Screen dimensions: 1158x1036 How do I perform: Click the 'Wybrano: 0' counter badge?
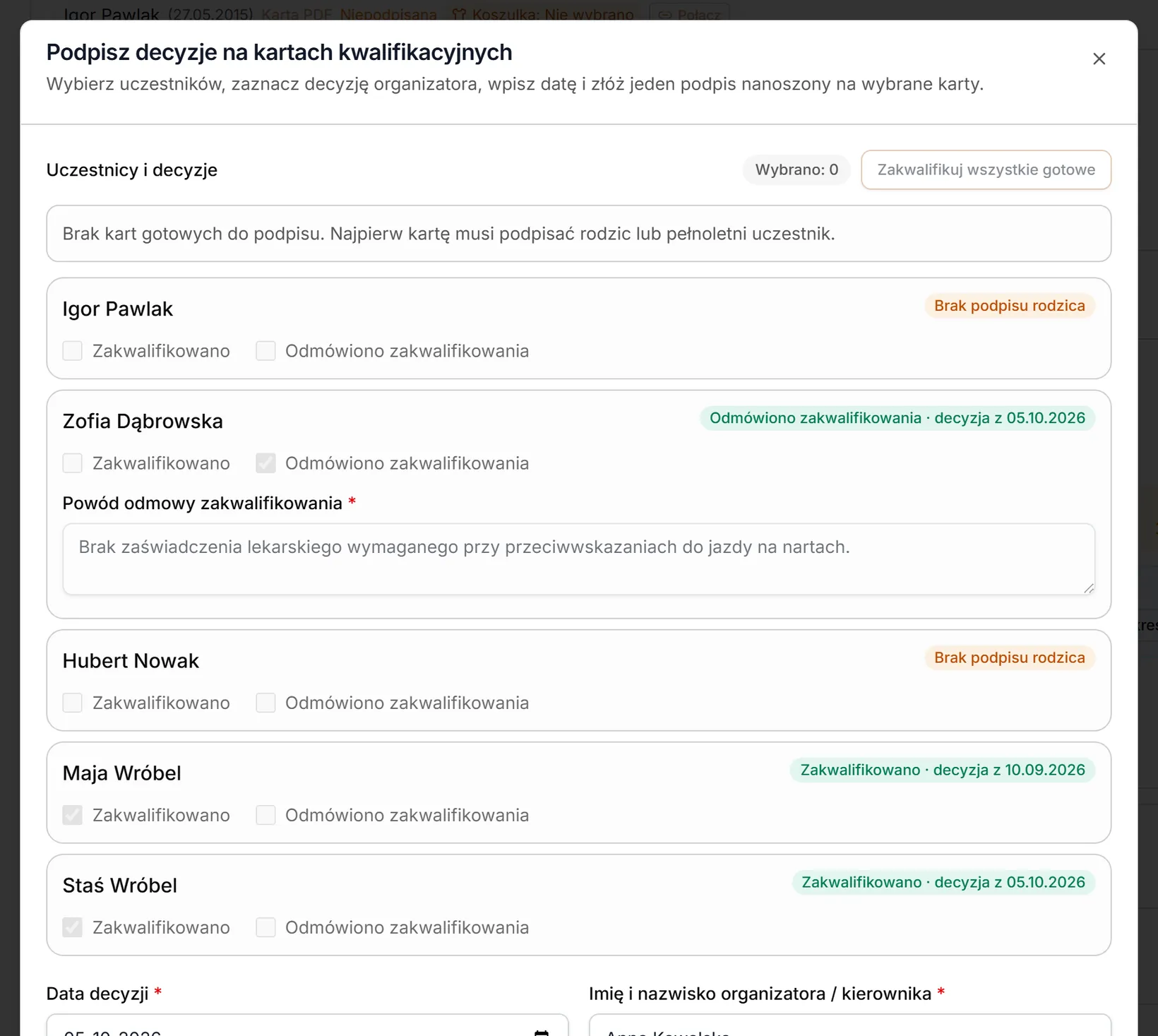tap(796, 169)
